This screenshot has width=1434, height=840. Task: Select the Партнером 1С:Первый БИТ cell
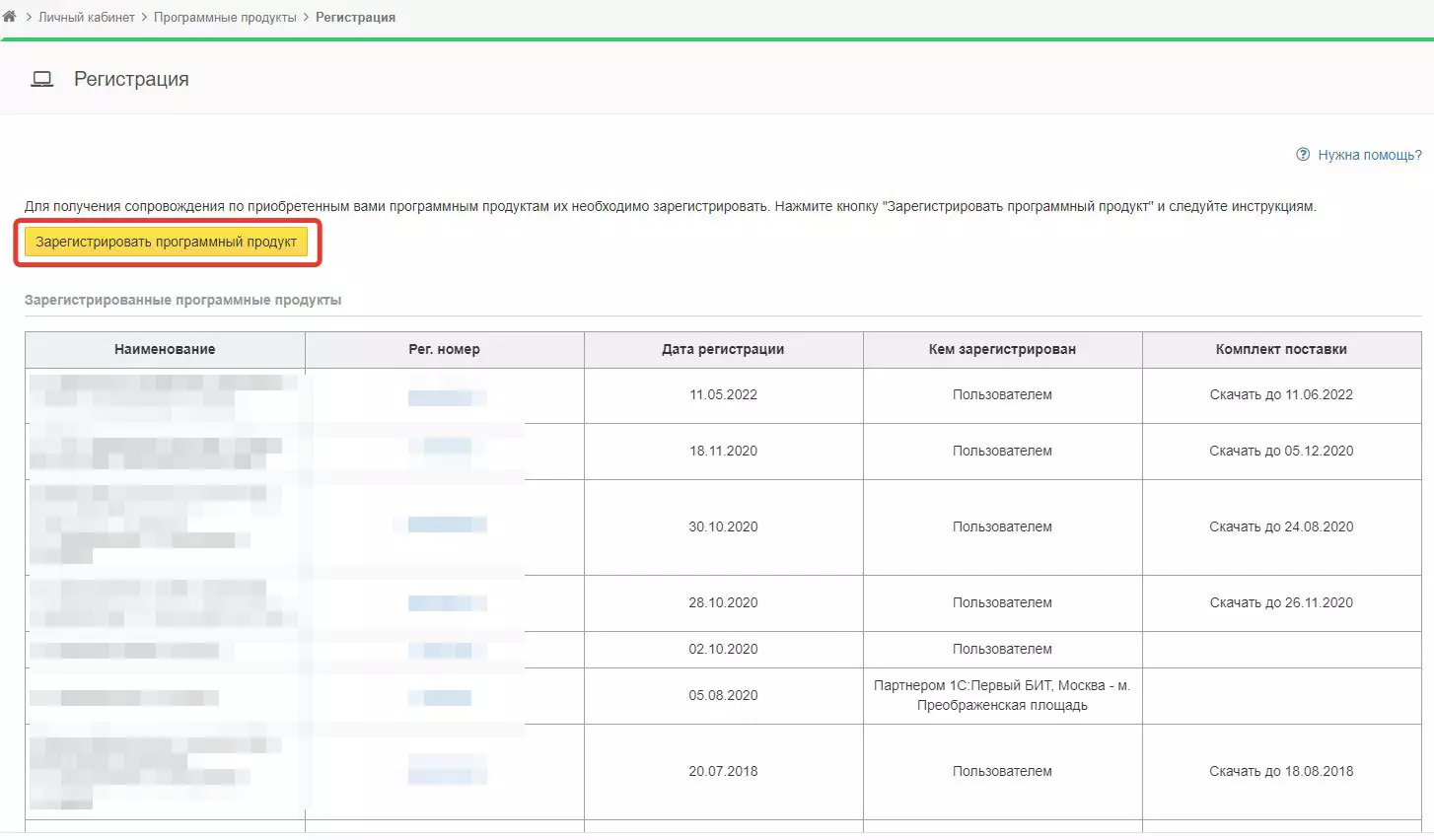(x=1002, y=695)
